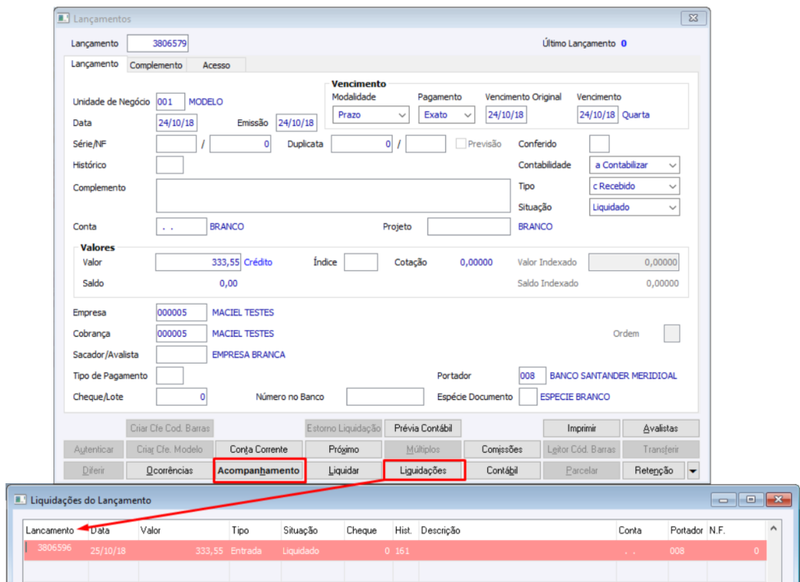The width and height of the screenshot is (800, 582).
Task: Click the Descrição column header in Liquidações
Action: (x=441, y=530)
